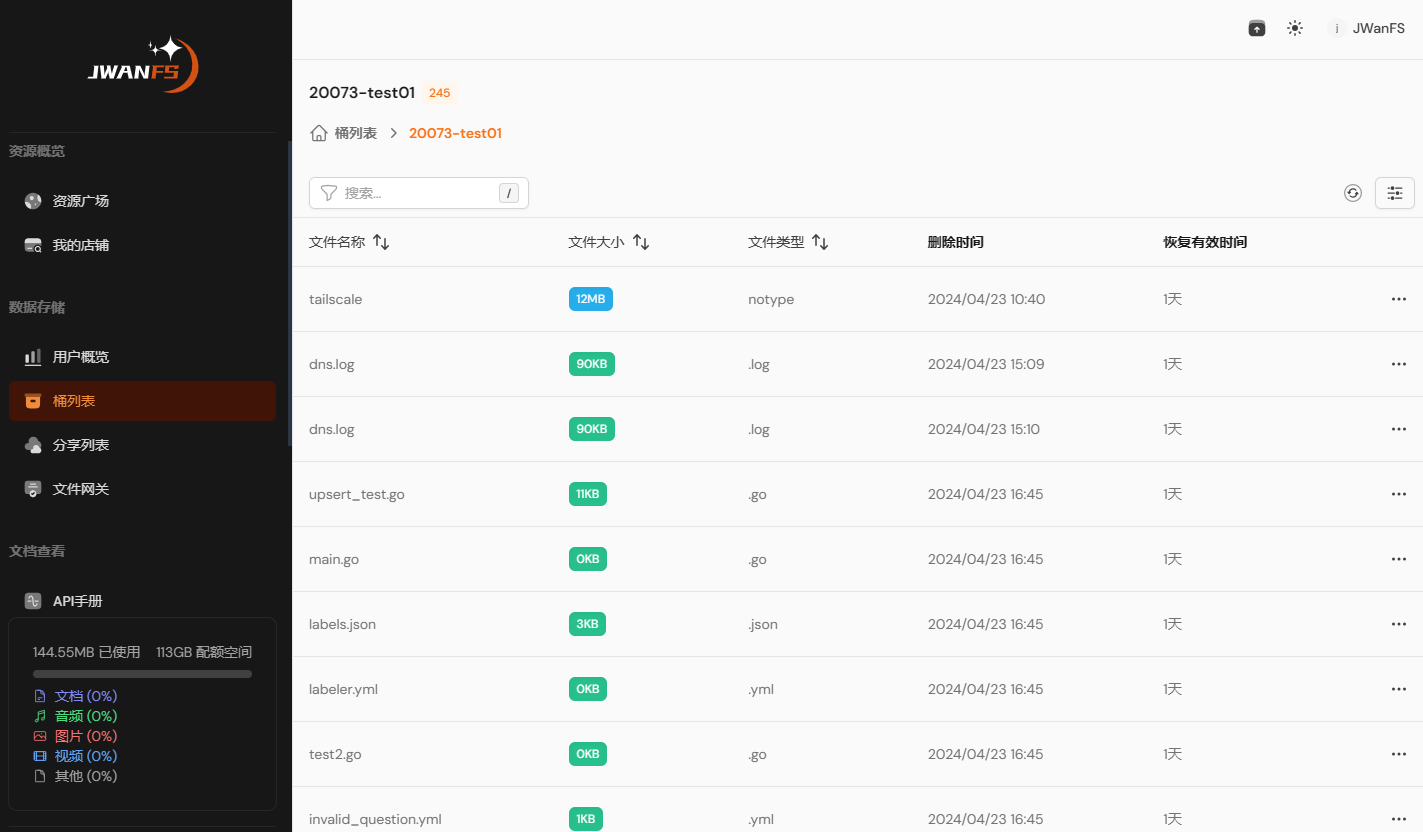Click the 20073-test01 breadcrumb
This screenshot has width=1423, height=832.
455,133
